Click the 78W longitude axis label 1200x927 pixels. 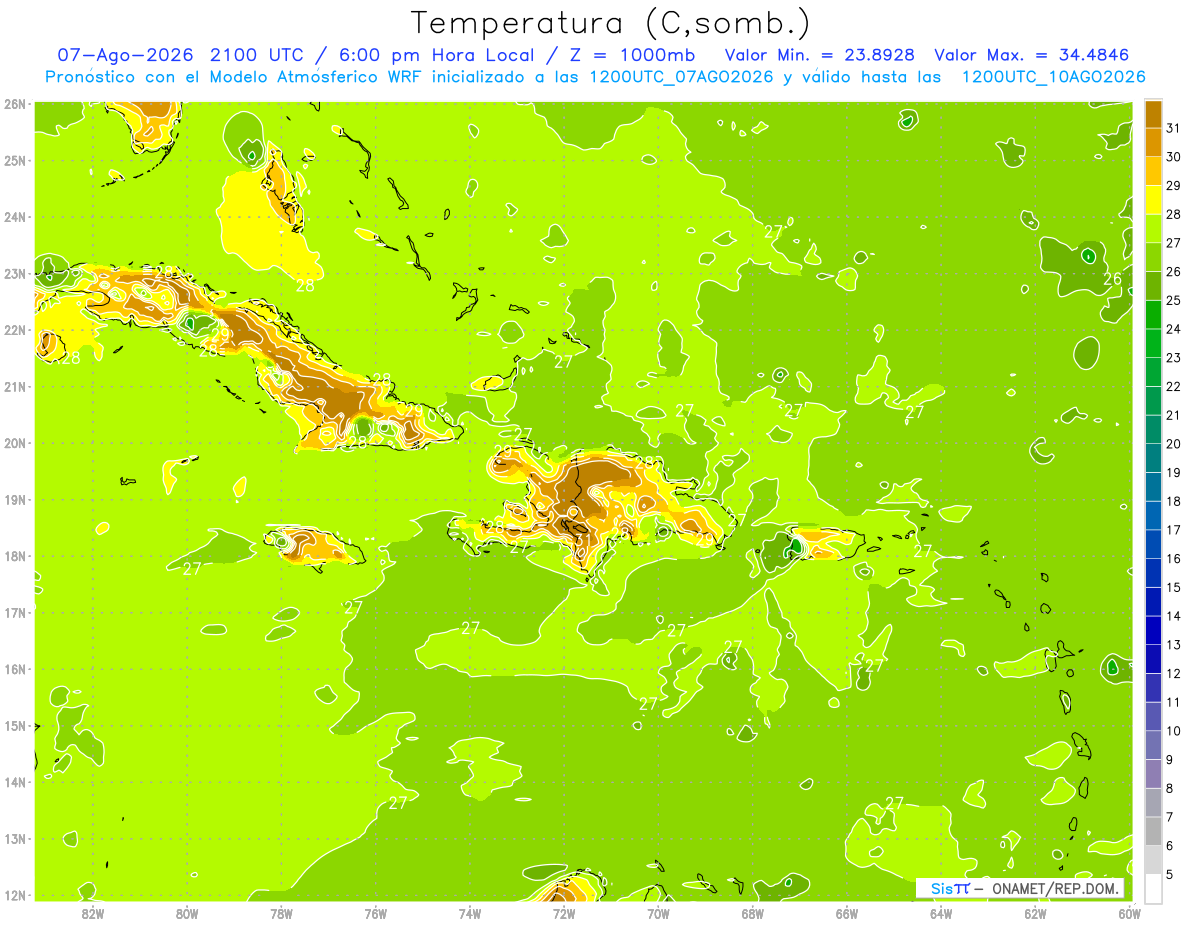[x=281, y=913]
